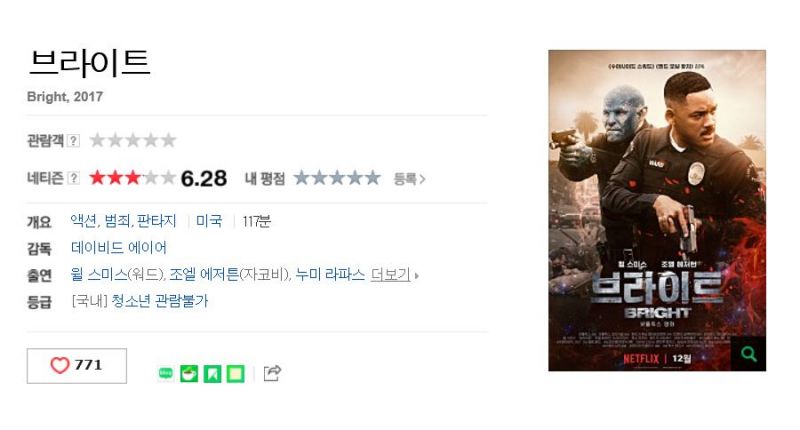Click the heart like button showing 771
This screenshot has width=800, height=430.
click(77, 366)
